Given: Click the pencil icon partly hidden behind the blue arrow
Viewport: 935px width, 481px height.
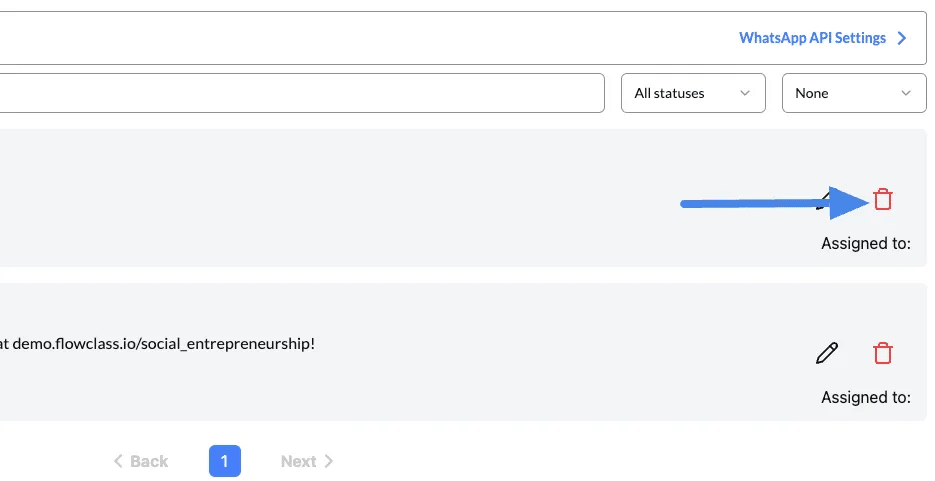Looking at the screenshot, I should coord(825,199).
